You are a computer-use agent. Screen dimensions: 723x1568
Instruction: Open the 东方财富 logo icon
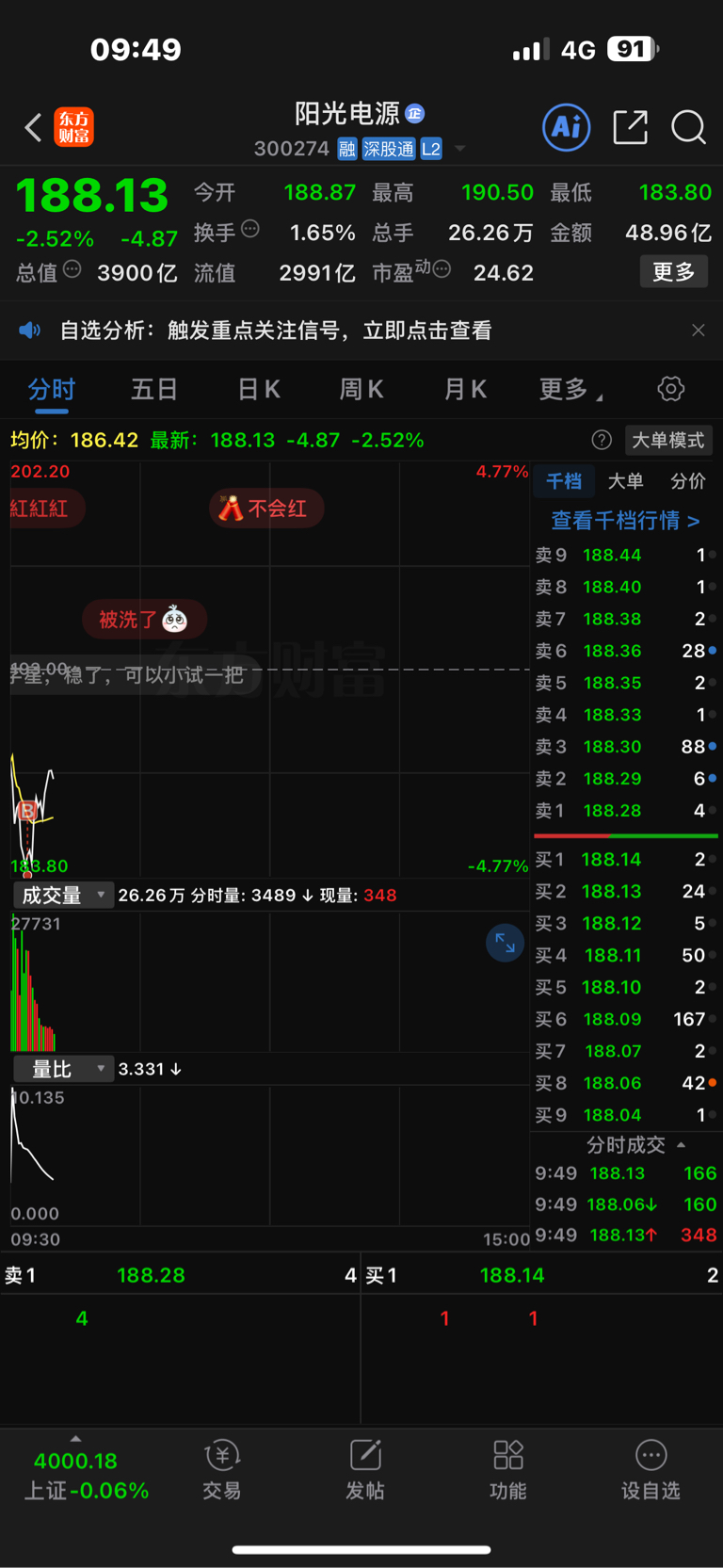[74, 127]
